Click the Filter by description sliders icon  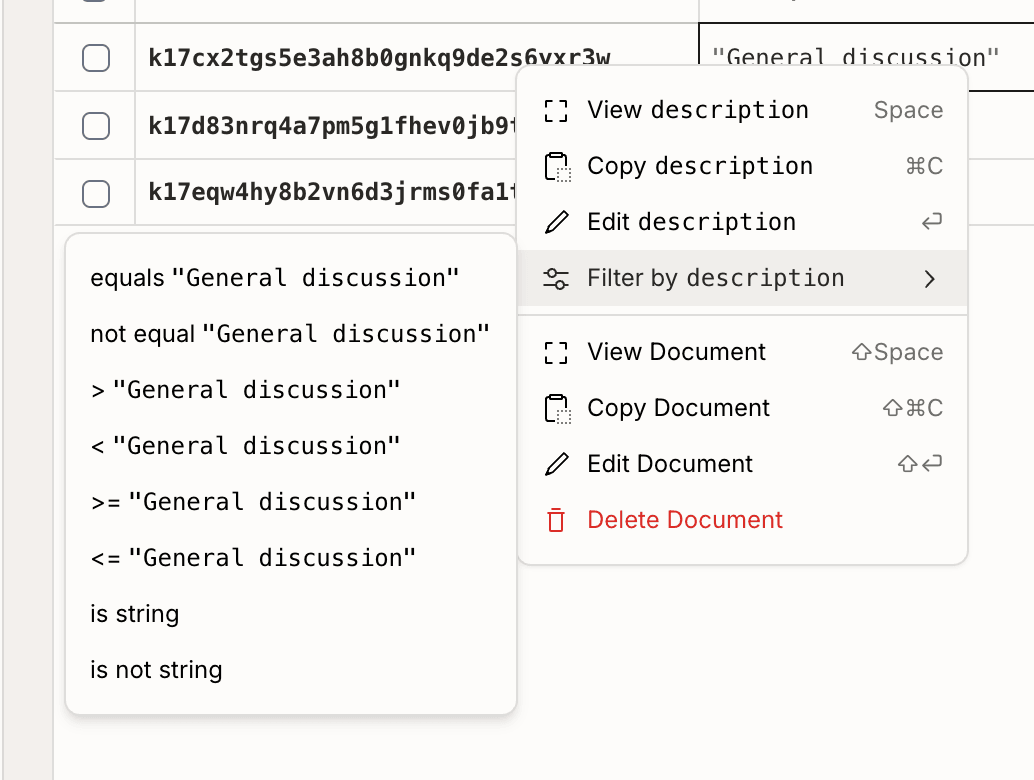[556, 278]
